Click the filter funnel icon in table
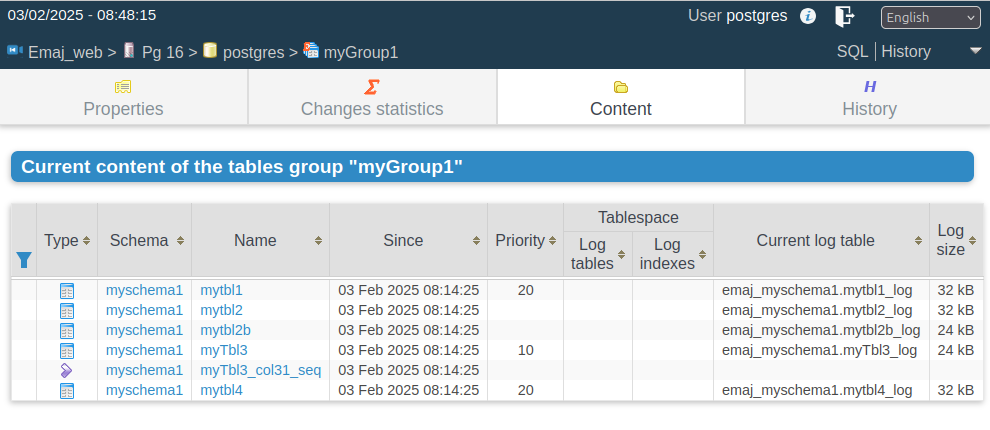Viewport: 990px width, 430px height. [24, 259]
